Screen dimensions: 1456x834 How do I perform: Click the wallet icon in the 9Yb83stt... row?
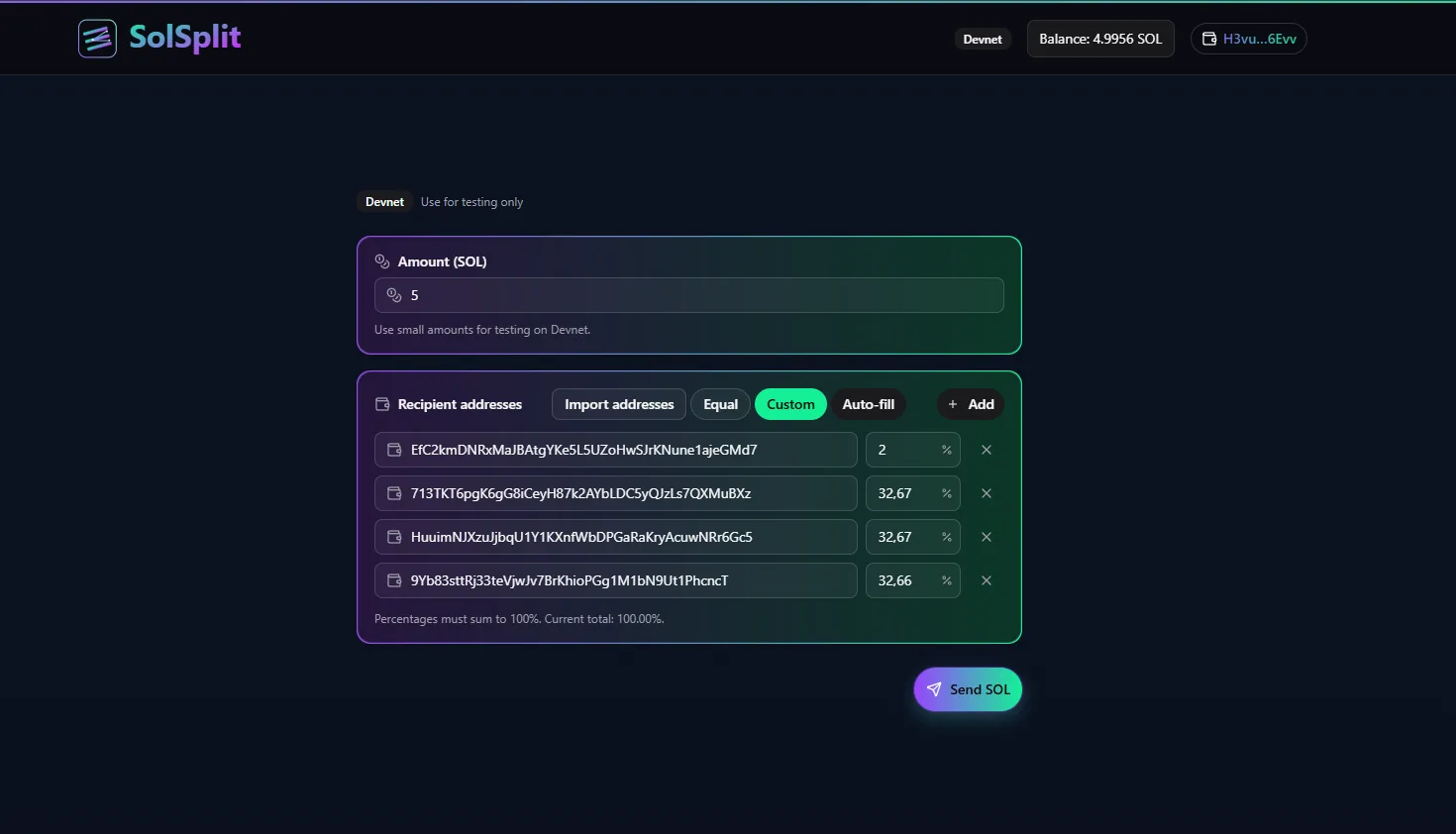394,580
